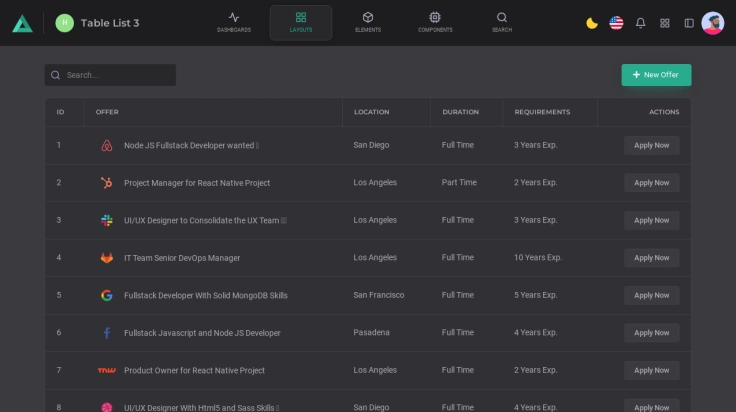Image resolution: width=736 pixels, height=412 pixels.
Task: Open the user profile avatar menu
Action: (x=713, y=23)
